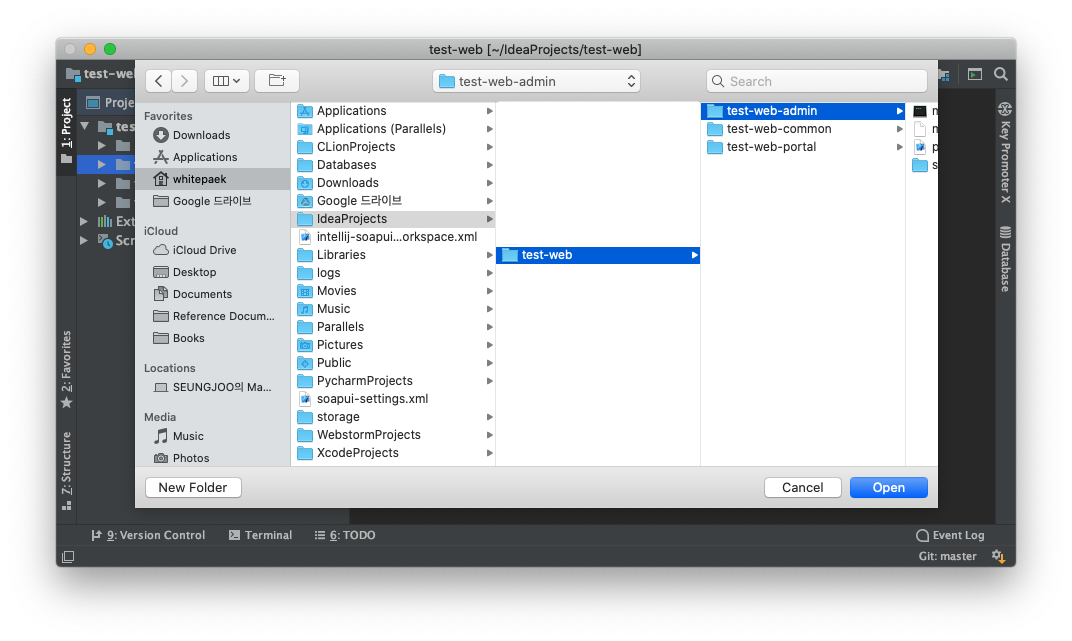Select test-web-portal folder
1072x641 pixels.
click(803, 147)
